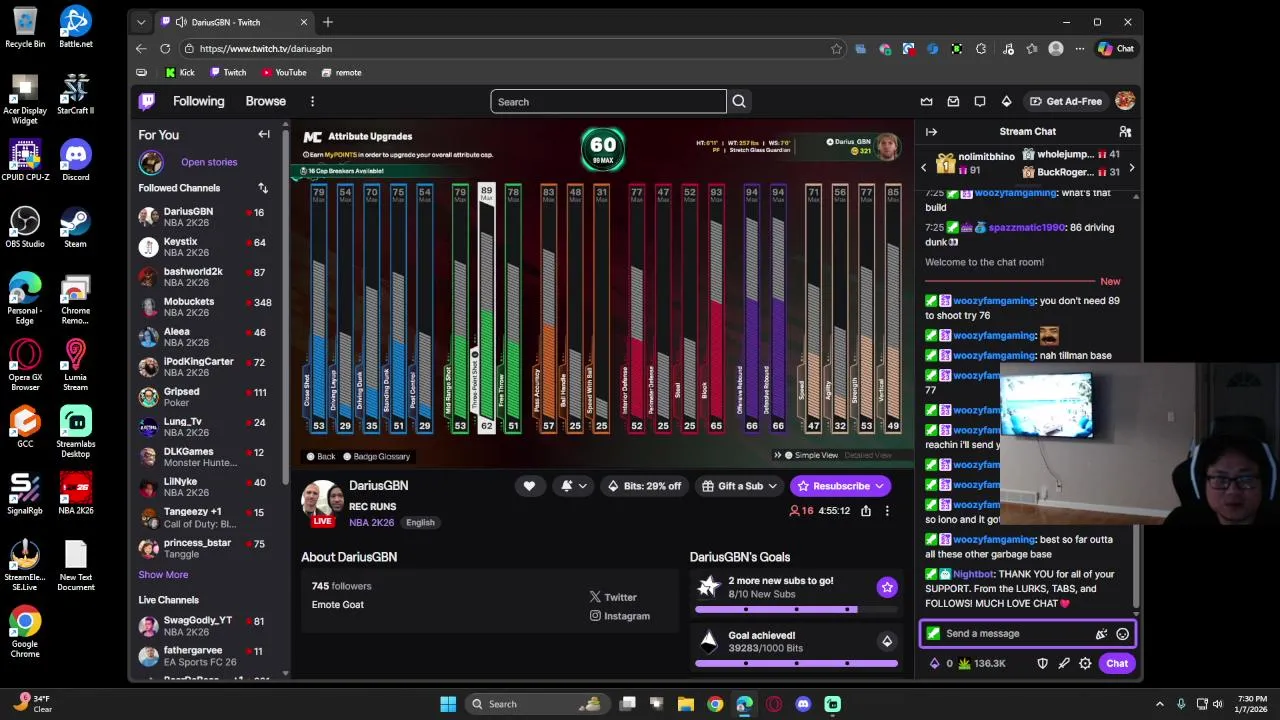1280x720 pixels.
Task: Sort Followed Channels with arrows icon
Action: [263, 188]
